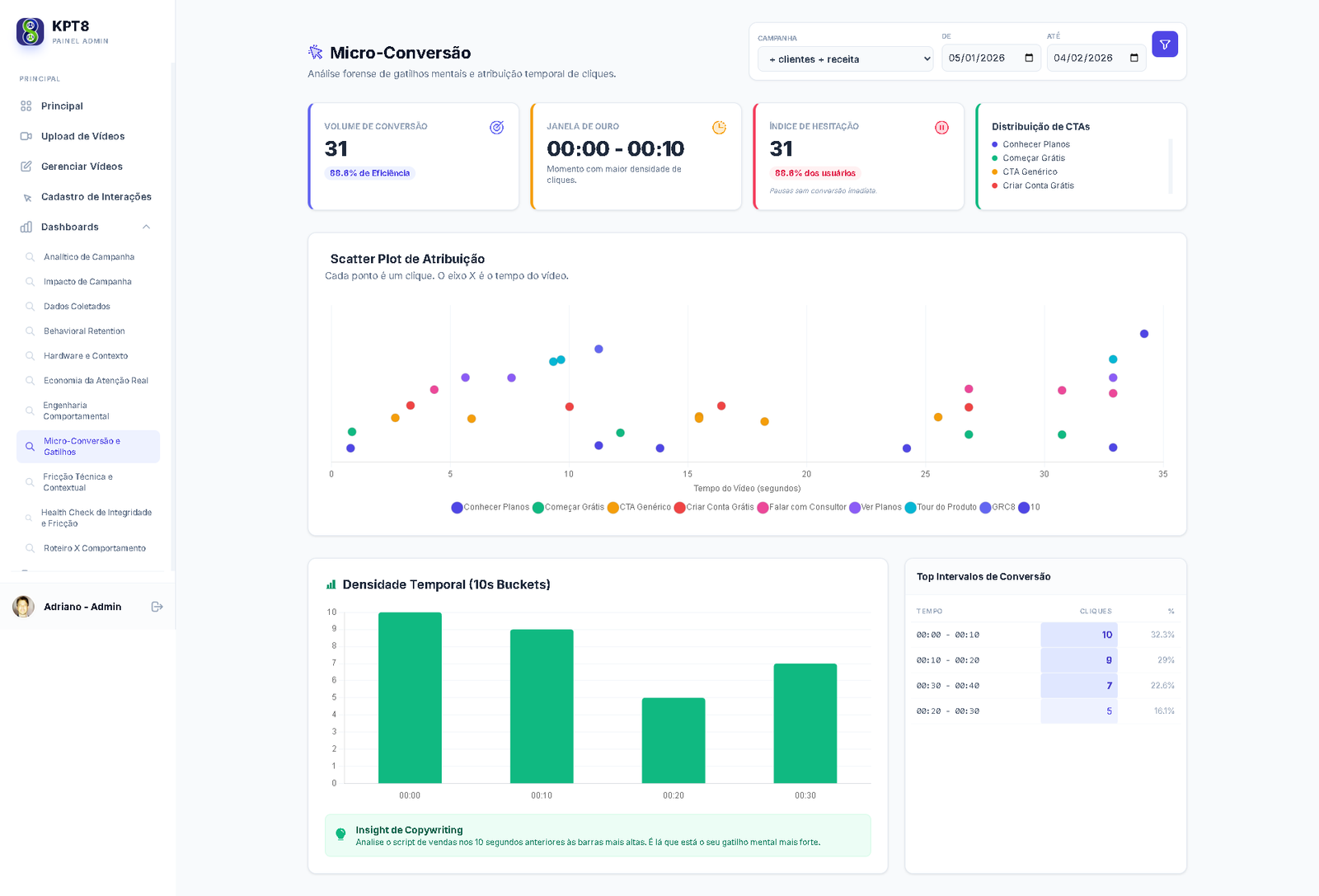Click the target icon in Volume de Conversão

pyautogui.click(x=496, y=128)
